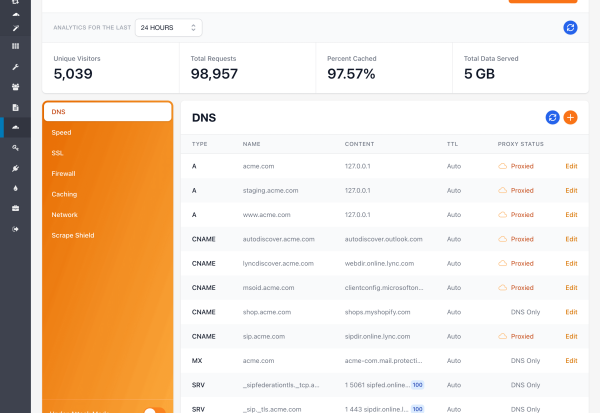Select the highlighted cloud sidebar icon
The image size is (600, 413).
15,127
